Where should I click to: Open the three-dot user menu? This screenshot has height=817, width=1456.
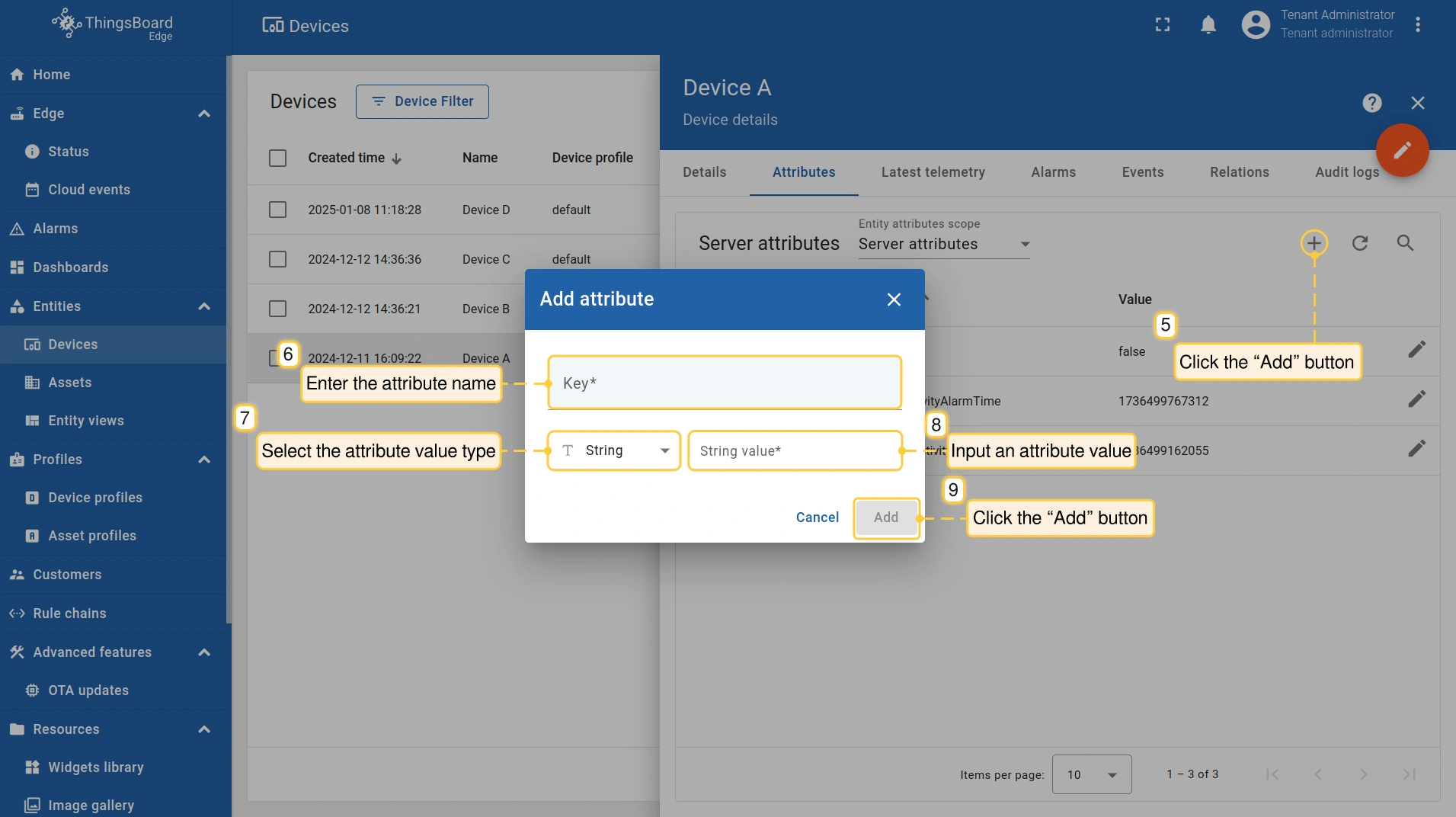[x=1417, y=25]
